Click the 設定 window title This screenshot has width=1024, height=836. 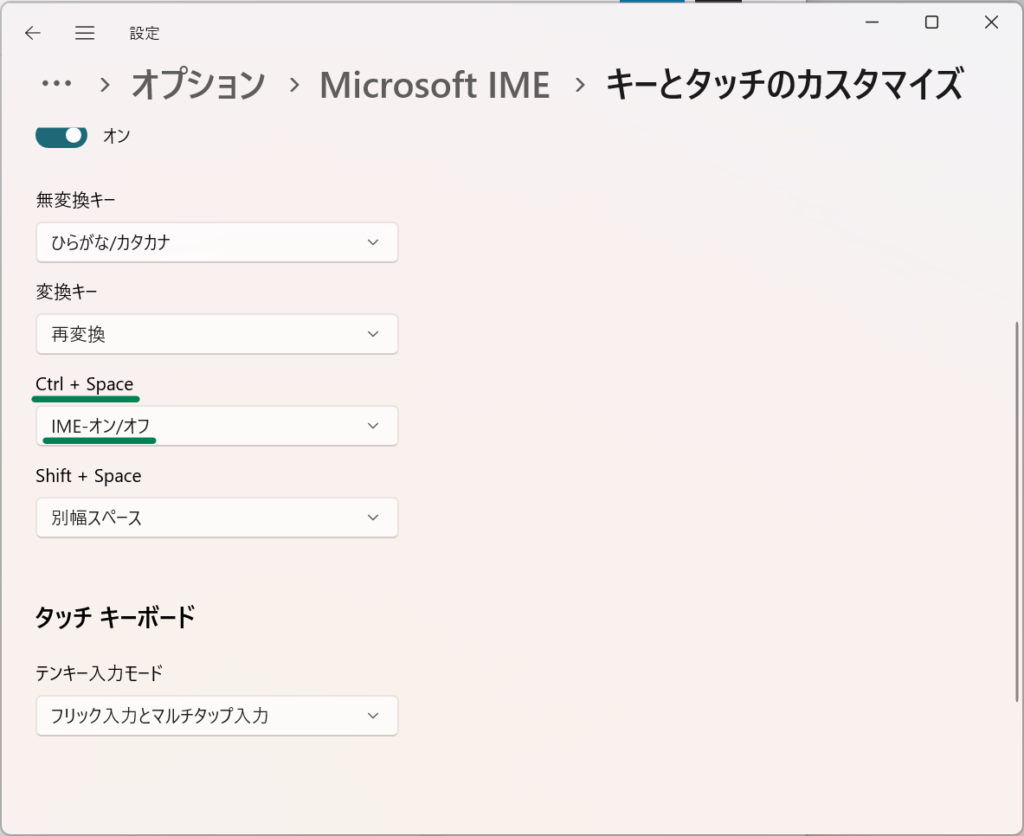pos(144,33)
